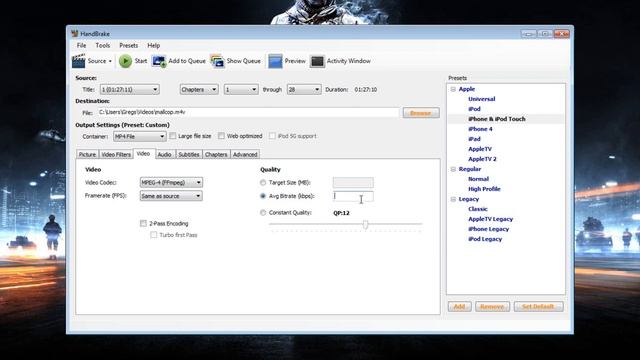Collapse the Legacy presets group
This screenshot has width=640, height=360.
click(453, 199)
